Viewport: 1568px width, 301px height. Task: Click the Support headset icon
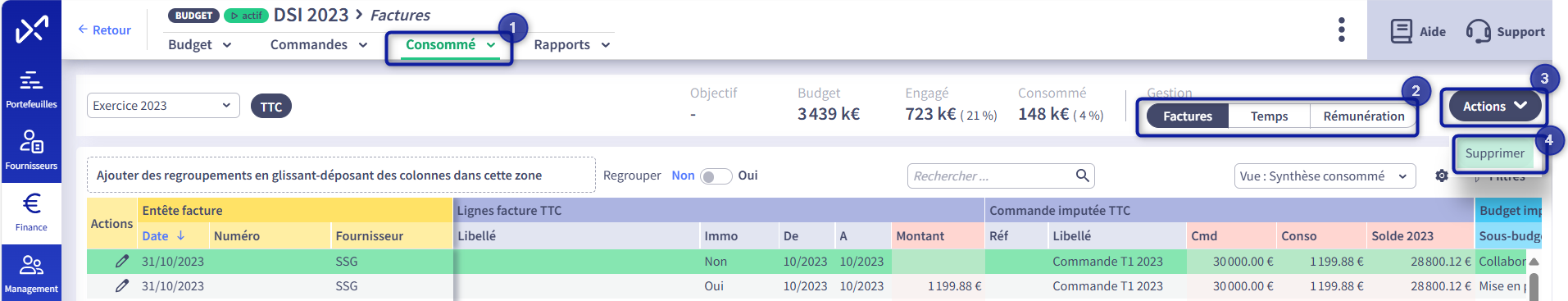[x=1478, y=31]
